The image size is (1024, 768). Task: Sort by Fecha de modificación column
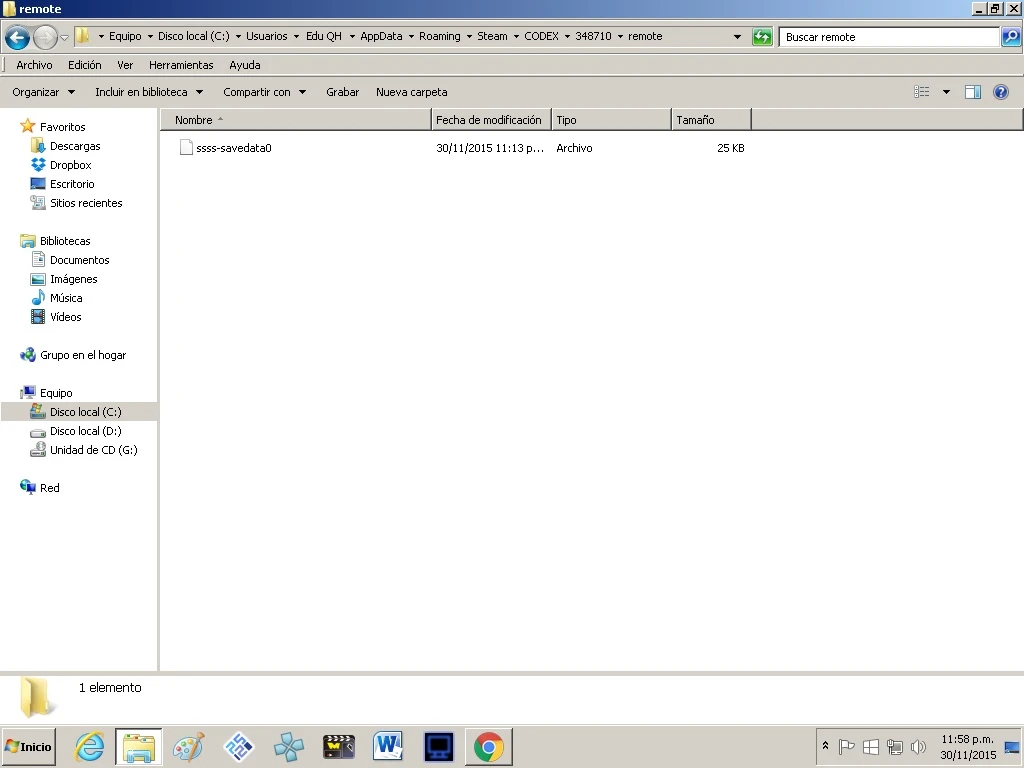point(491,120)
